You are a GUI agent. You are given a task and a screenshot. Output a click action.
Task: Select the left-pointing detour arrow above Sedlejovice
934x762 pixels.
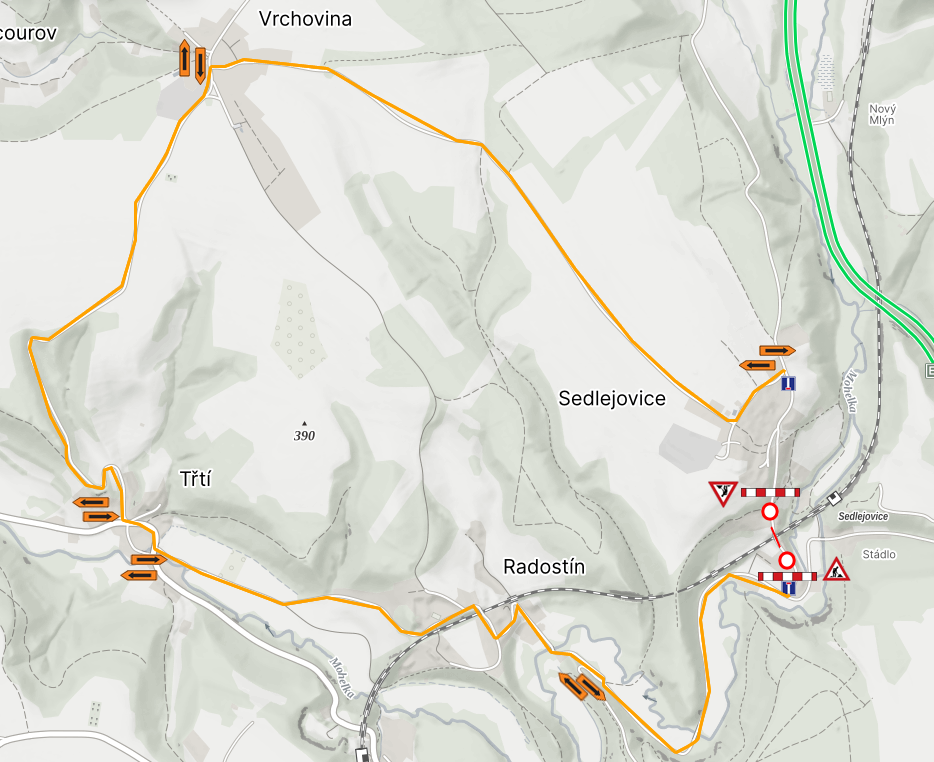click(757, 365)
